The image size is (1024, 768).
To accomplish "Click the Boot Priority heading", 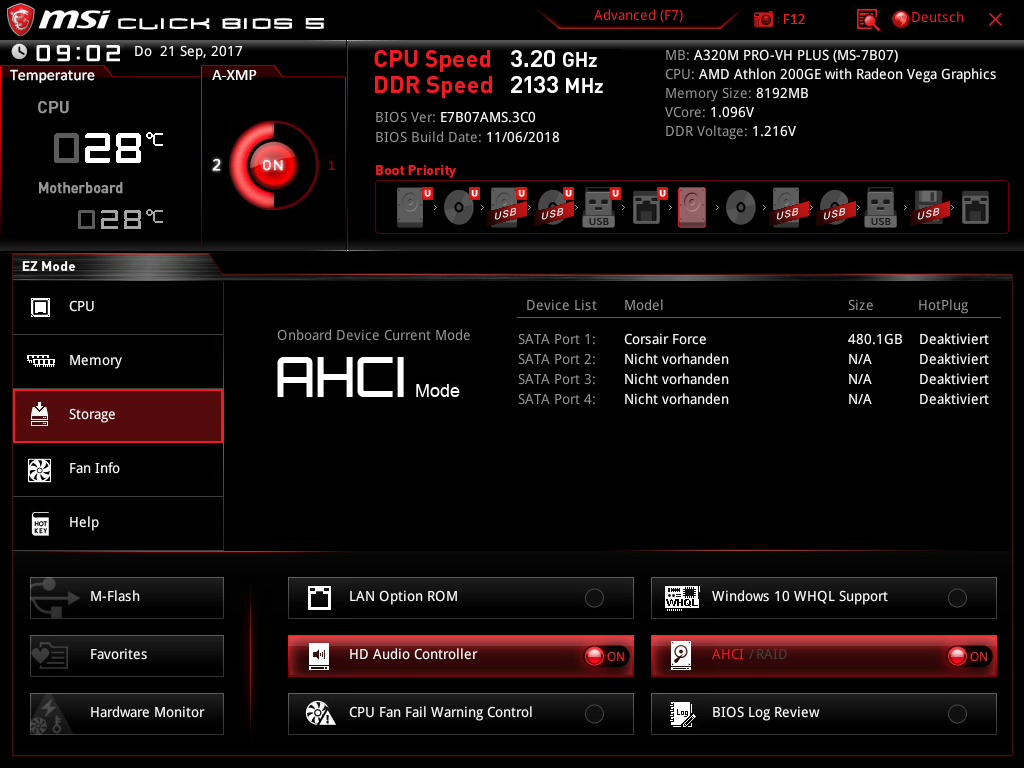I will pyautogui.click(x=415, y=170).
